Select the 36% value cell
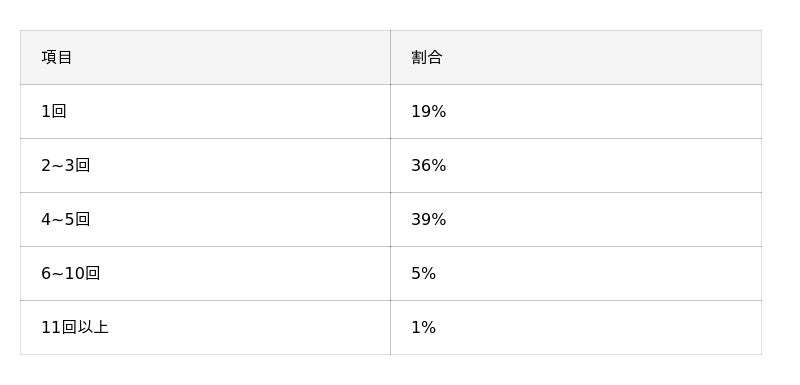 click(576, 165)
